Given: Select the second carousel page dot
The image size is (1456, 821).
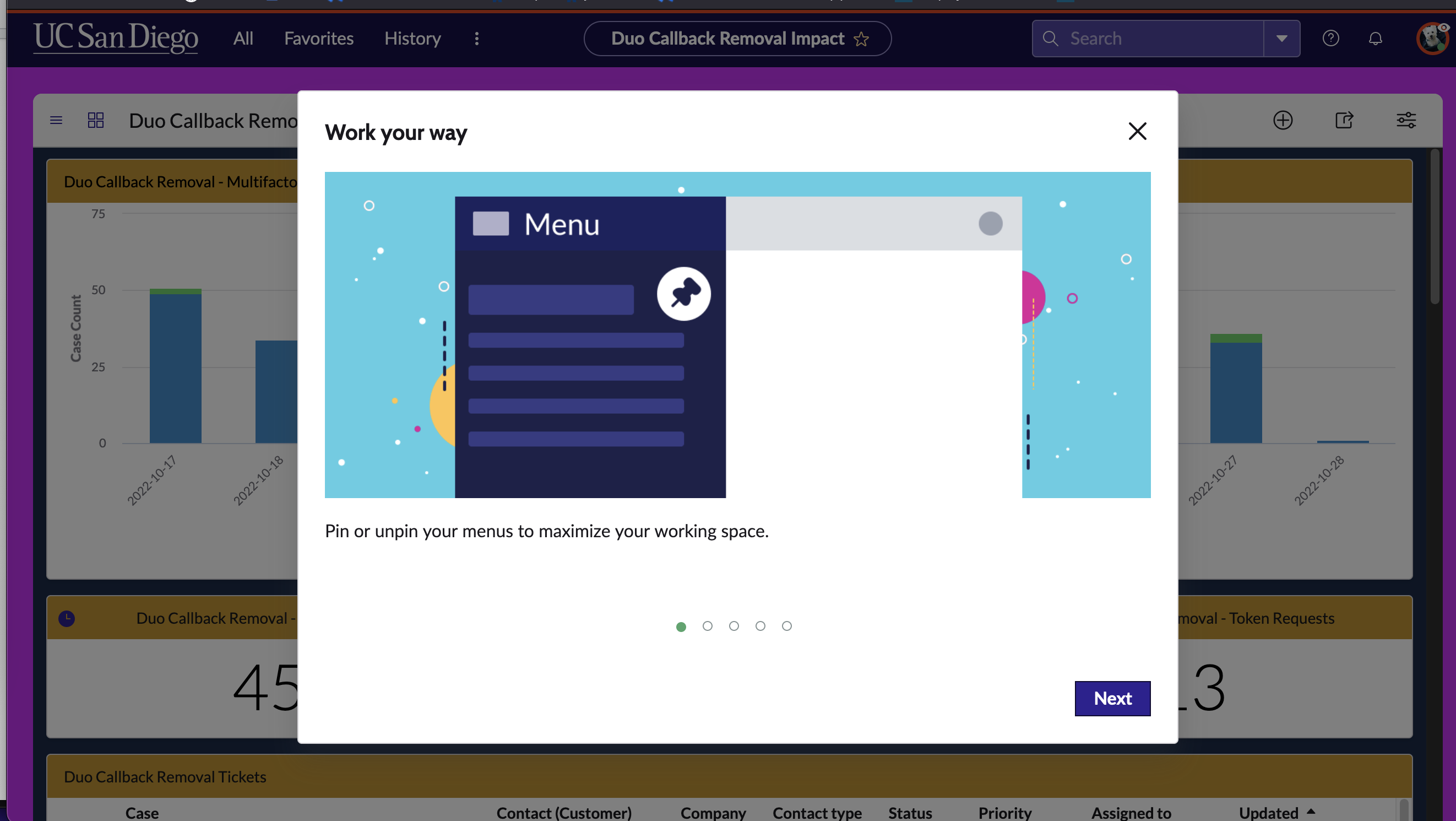Looking at the screenshot, I should [x=707, y=626].
